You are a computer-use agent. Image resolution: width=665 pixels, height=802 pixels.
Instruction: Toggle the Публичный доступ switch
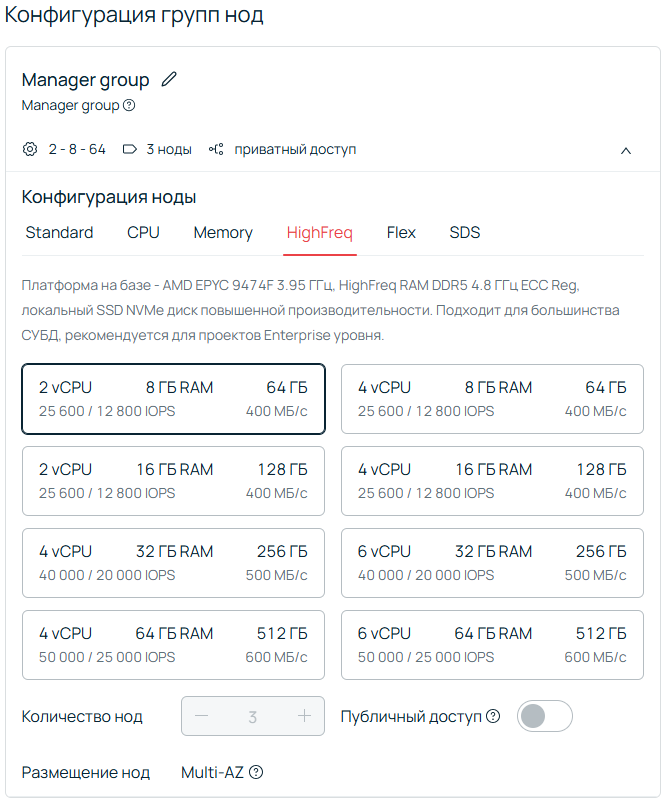544,716
